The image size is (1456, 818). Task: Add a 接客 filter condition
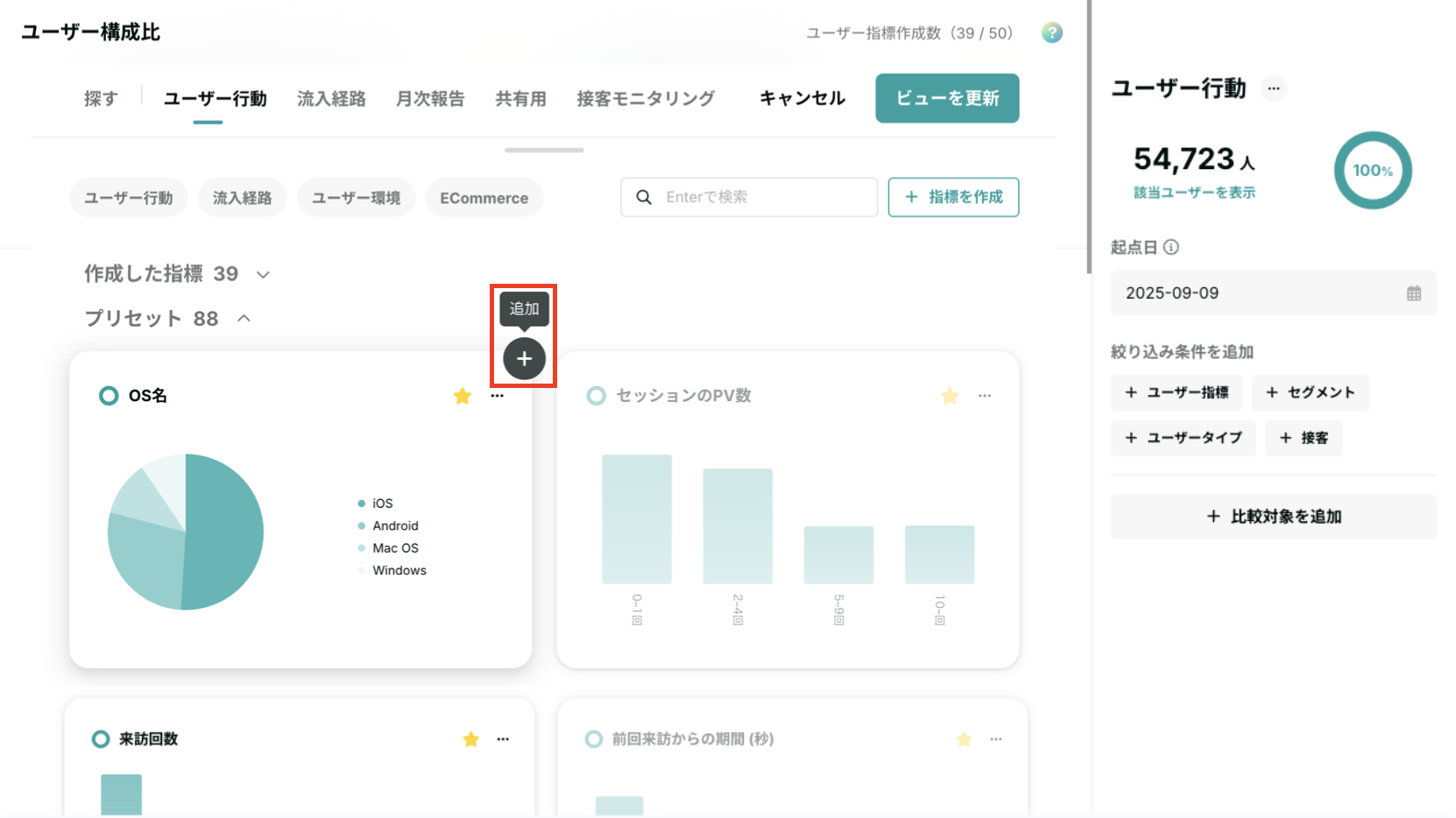1304,438
